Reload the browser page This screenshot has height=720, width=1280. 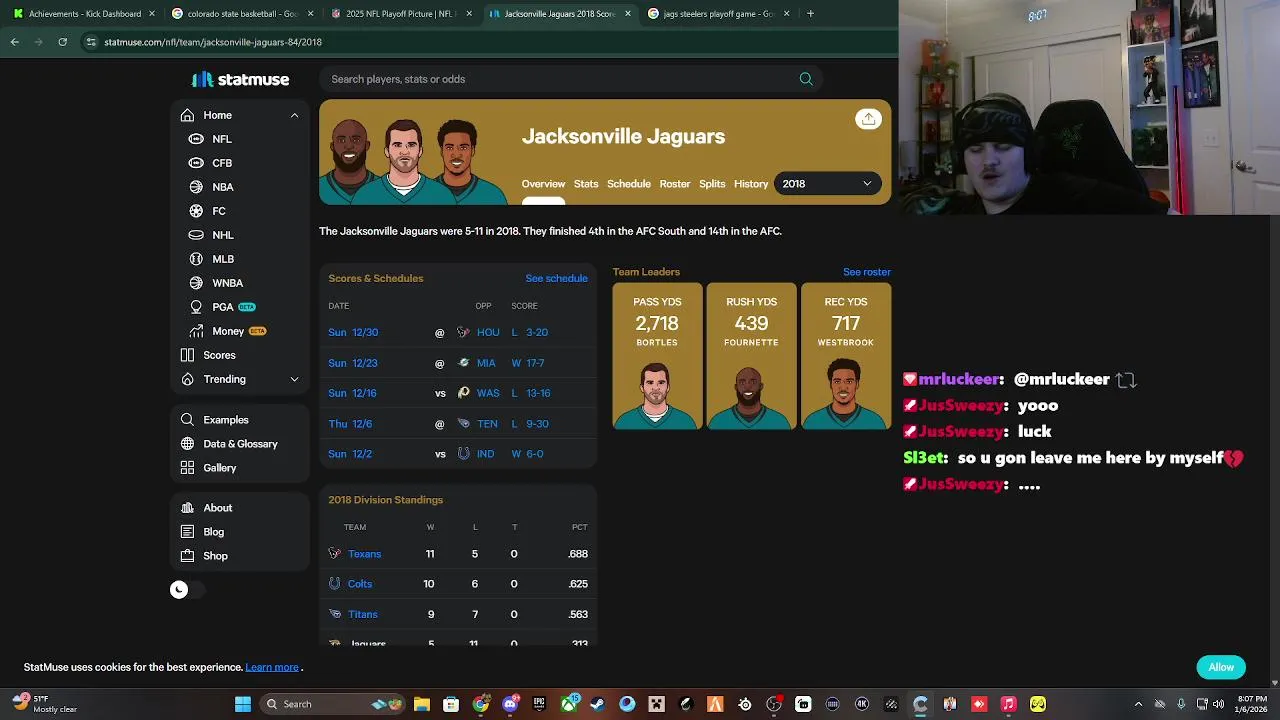click(x=62, y=42)
